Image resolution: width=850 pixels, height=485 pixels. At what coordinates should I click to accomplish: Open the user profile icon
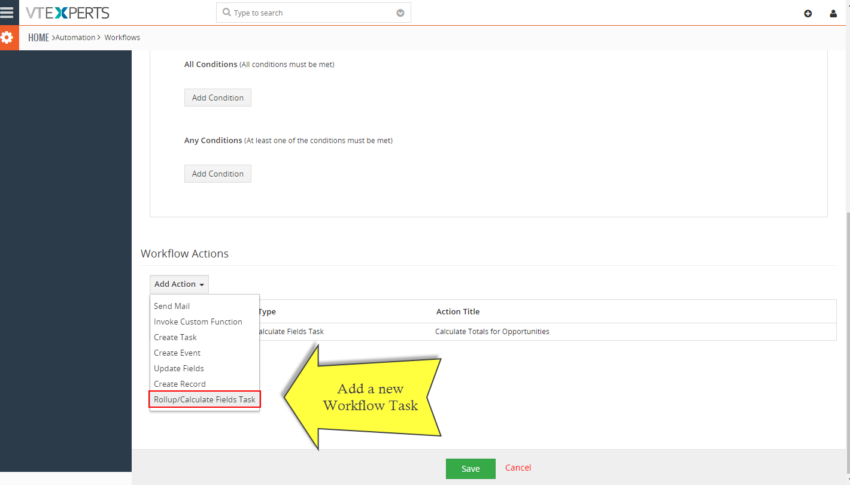(833, 14)
